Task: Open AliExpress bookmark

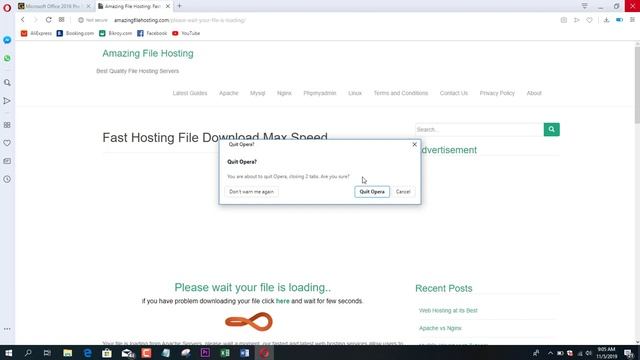Action: click(36, 33)
